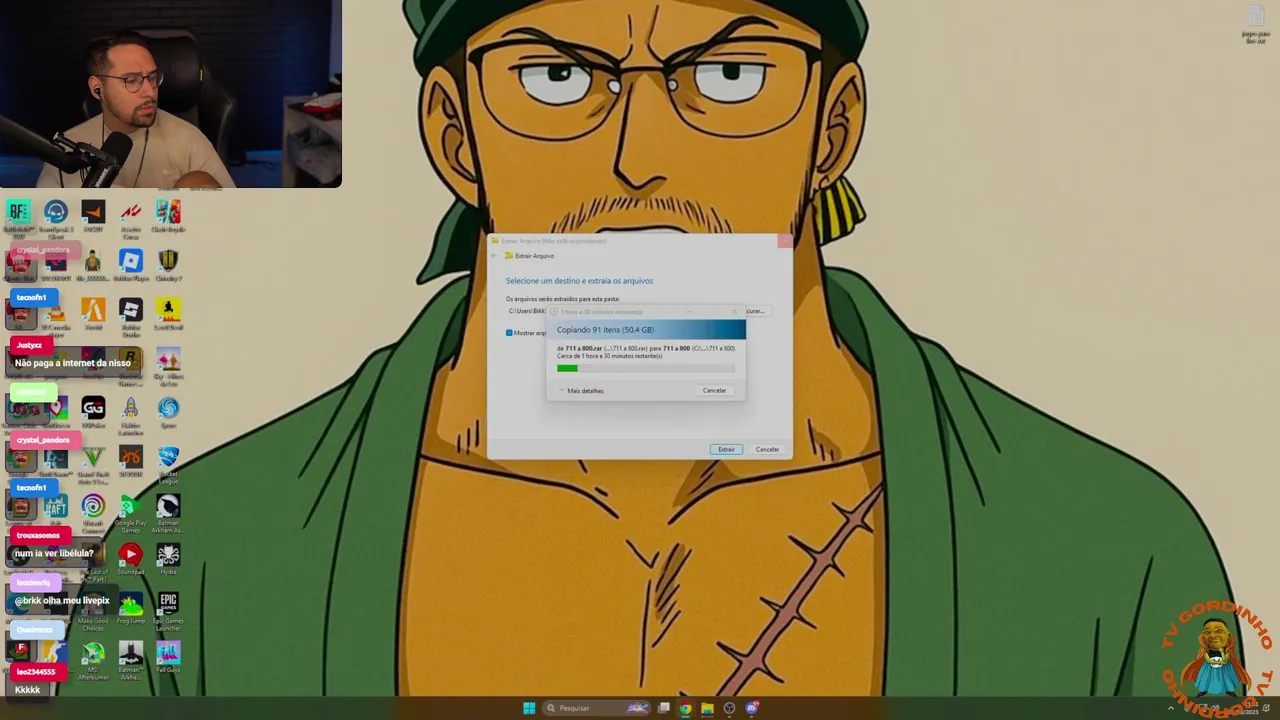
Task: Open the Battlefield 2042 desktop shortcut
Action: point(18,217)
